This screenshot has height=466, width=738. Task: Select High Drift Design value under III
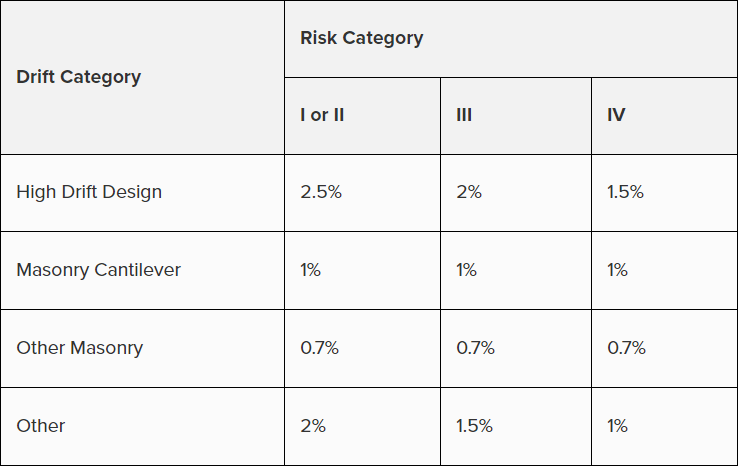(x=469, y=192)
